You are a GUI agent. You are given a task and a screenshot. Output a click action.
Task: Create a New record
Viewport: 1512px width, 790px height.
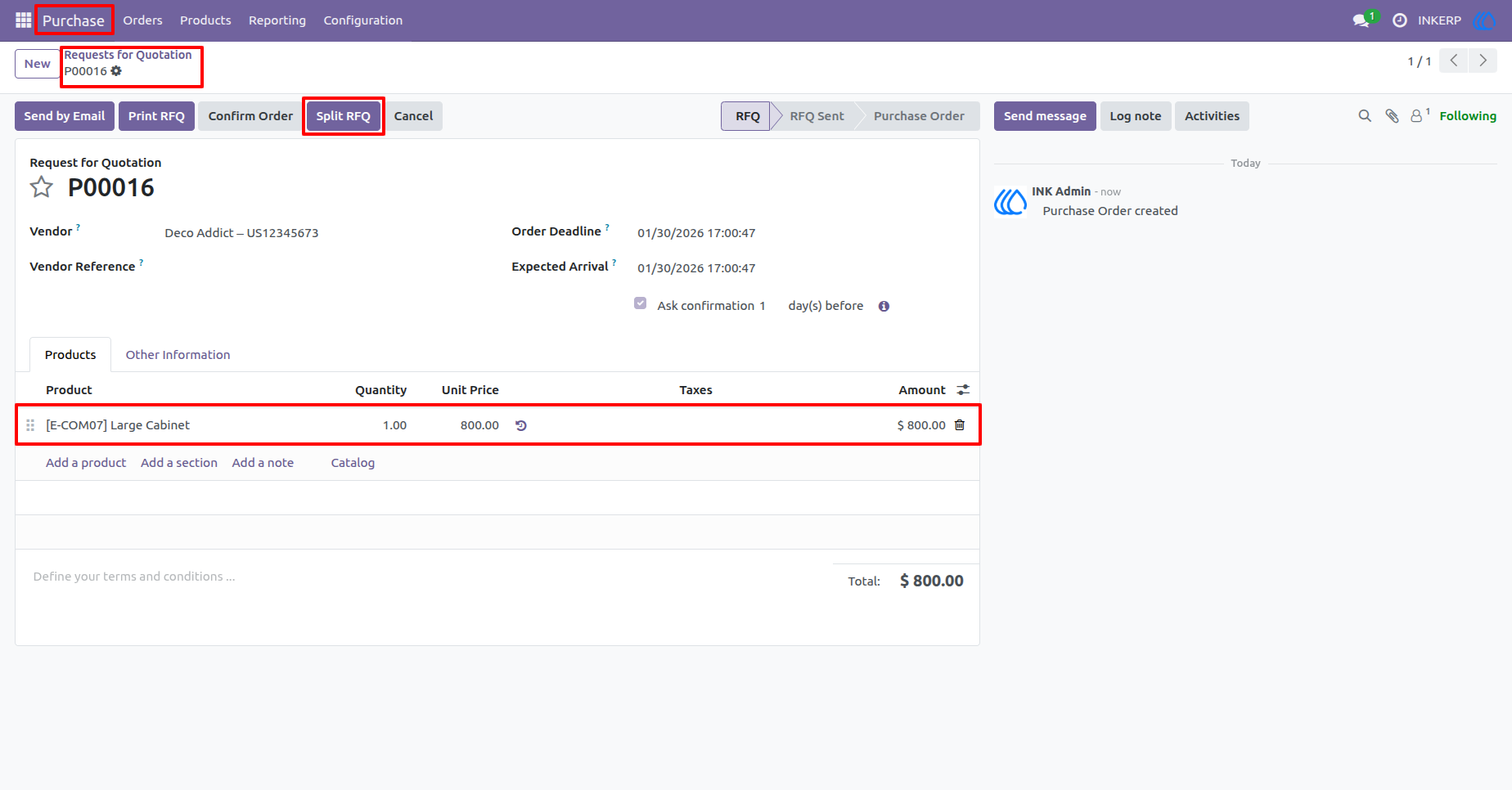38,64
